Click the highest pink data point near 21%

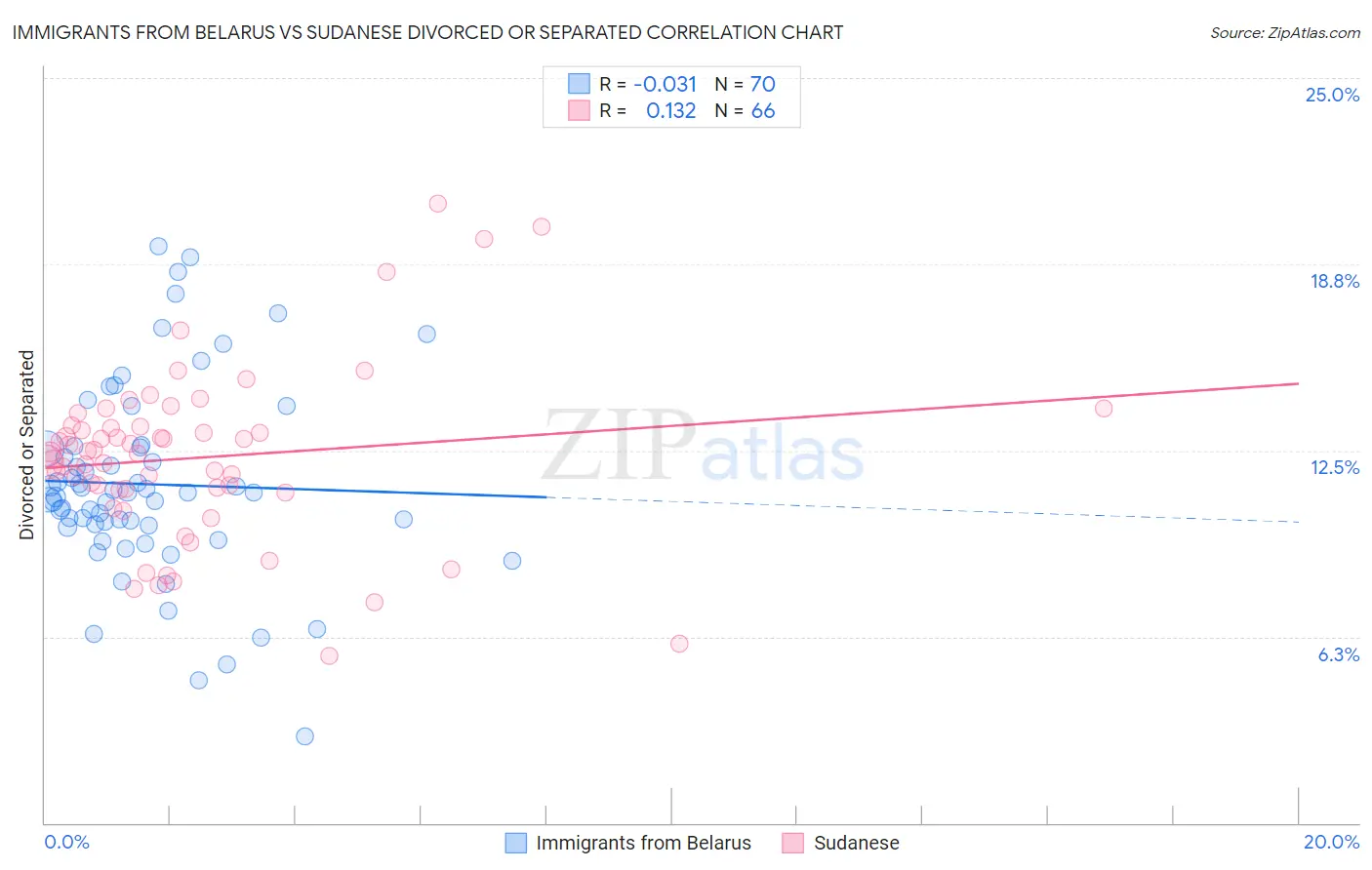click(437, 204)
